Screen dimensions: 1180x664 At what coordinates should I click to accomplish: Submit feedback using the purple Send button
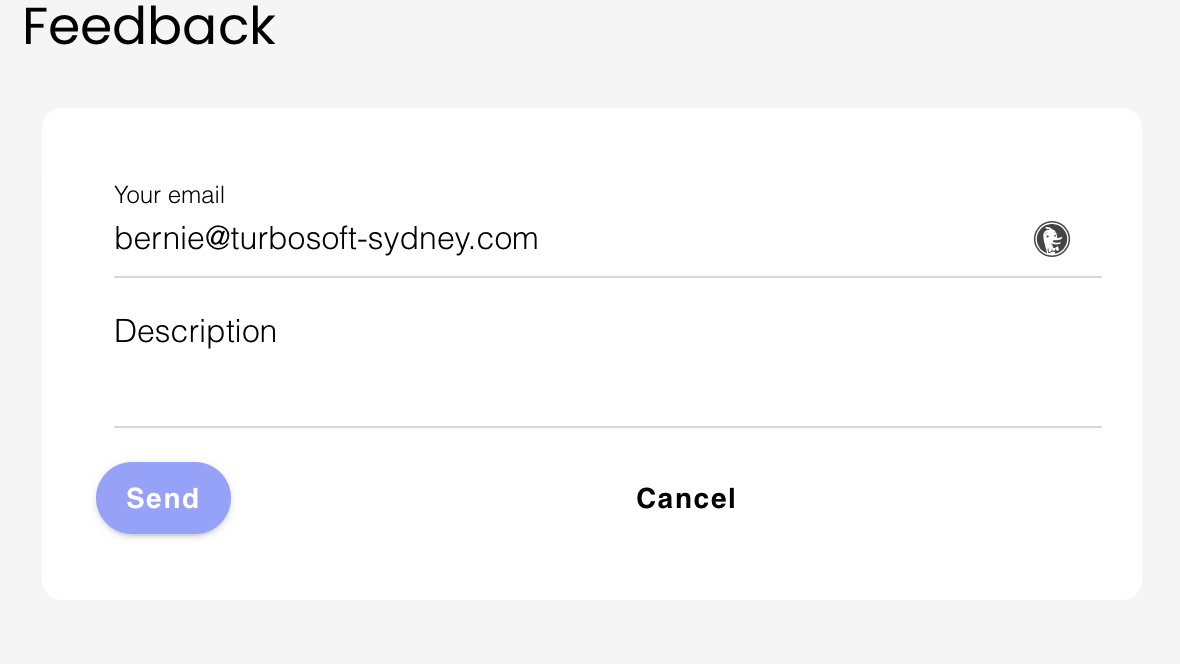point(163,498)
